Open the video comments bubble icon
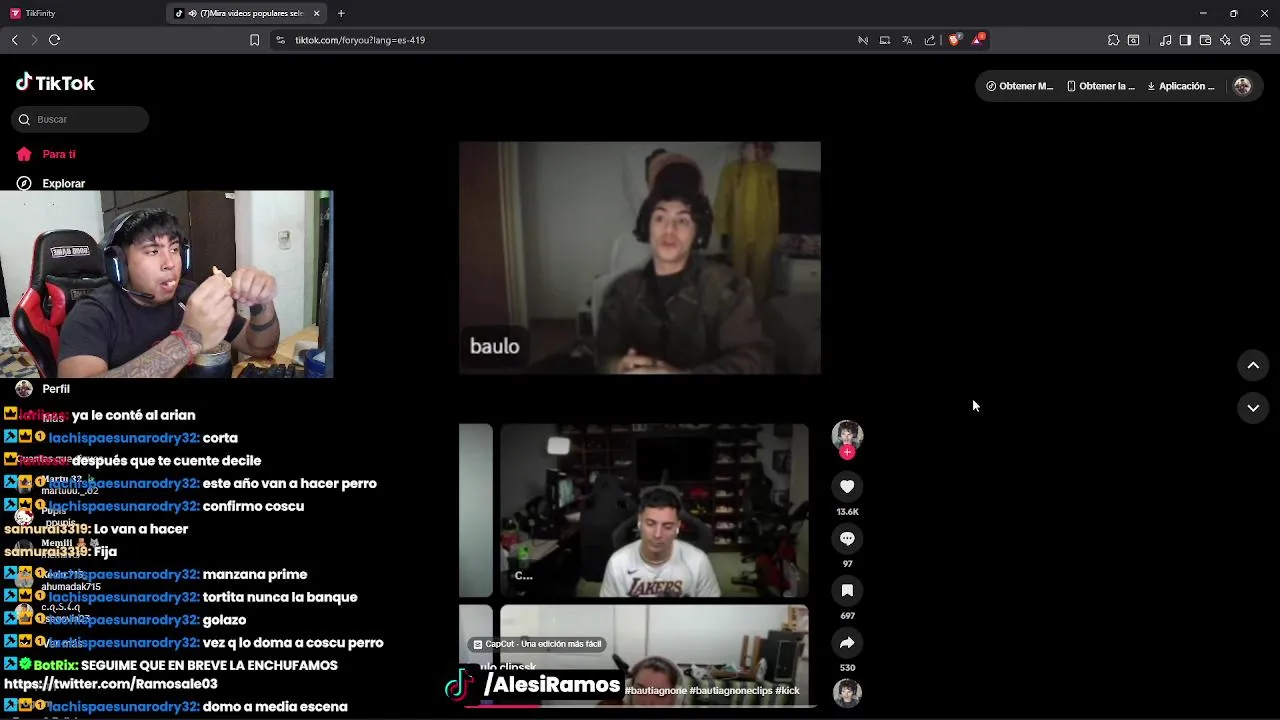 click(x=847, y=538)
